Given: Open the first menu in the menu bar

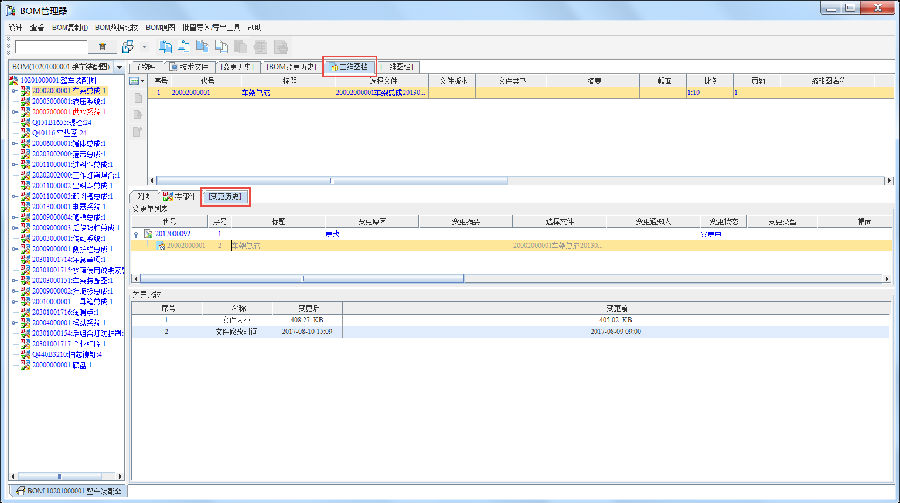Looking at the screenshot, I should click(14, 27).
